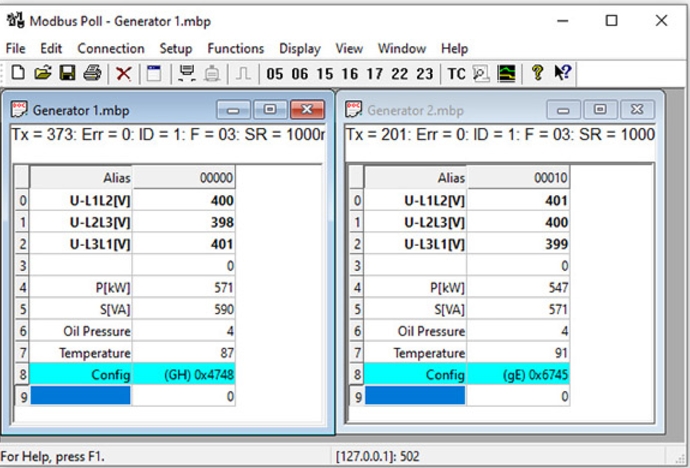Viewport: 690px width, 468px height.
Task: Open the real-time chart icon
Action: pyautogui.click(x=506, y=73)
